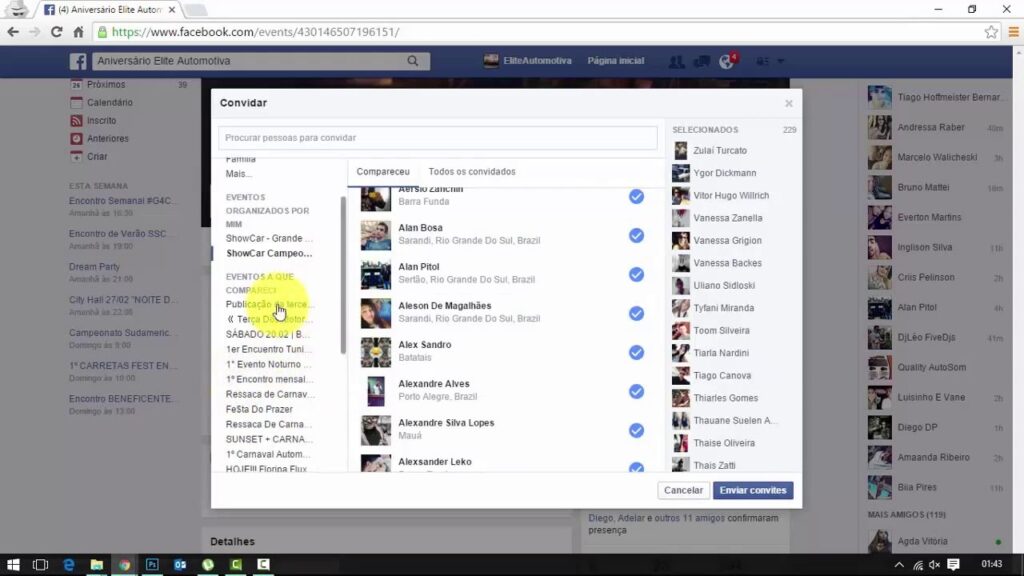Select SUNSET + CARNA... event

pos(269,440)
